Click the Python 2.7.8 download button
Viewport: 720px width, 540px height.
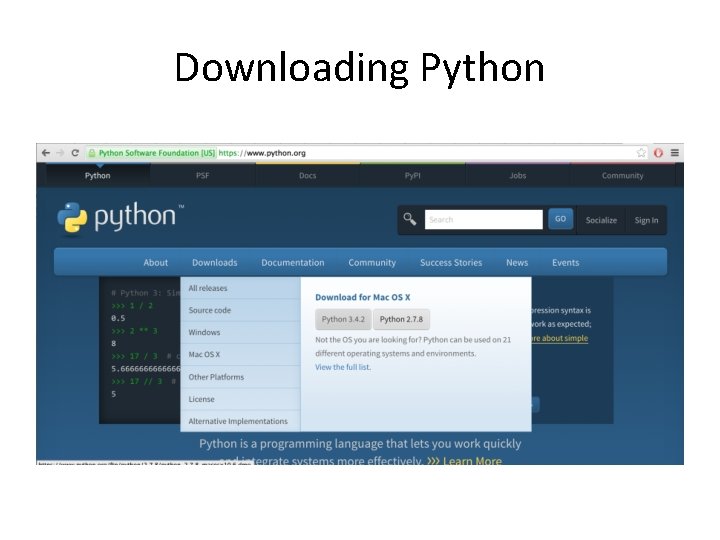[401, 319]
